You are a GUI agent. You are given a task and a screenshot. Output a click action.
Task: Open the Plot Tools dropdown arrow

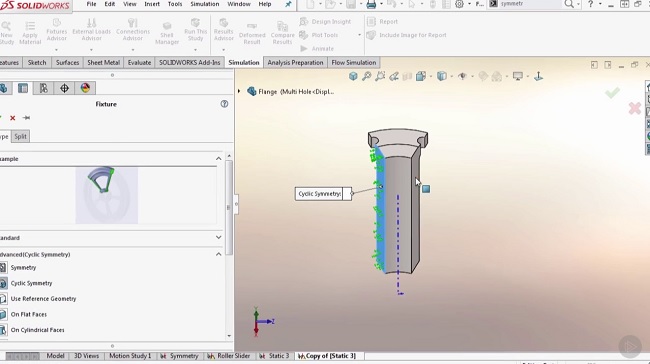(x=359, y=35)
